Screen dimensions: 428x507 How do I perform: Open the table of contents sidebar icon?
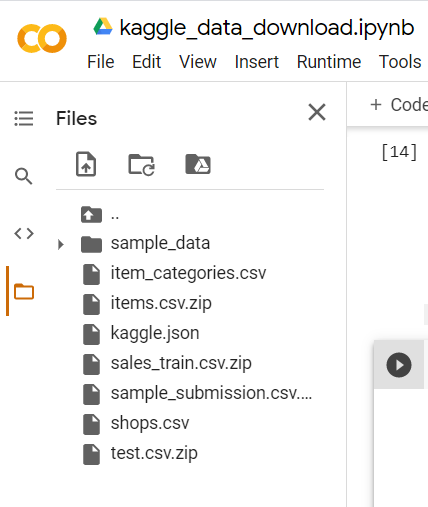point(24,118)
